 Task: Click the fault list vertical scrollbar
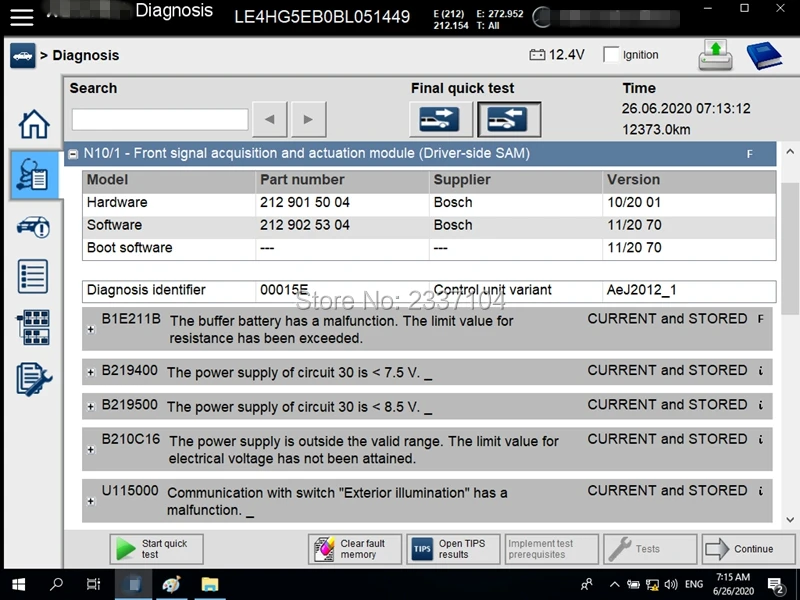[x=790, y=335]
